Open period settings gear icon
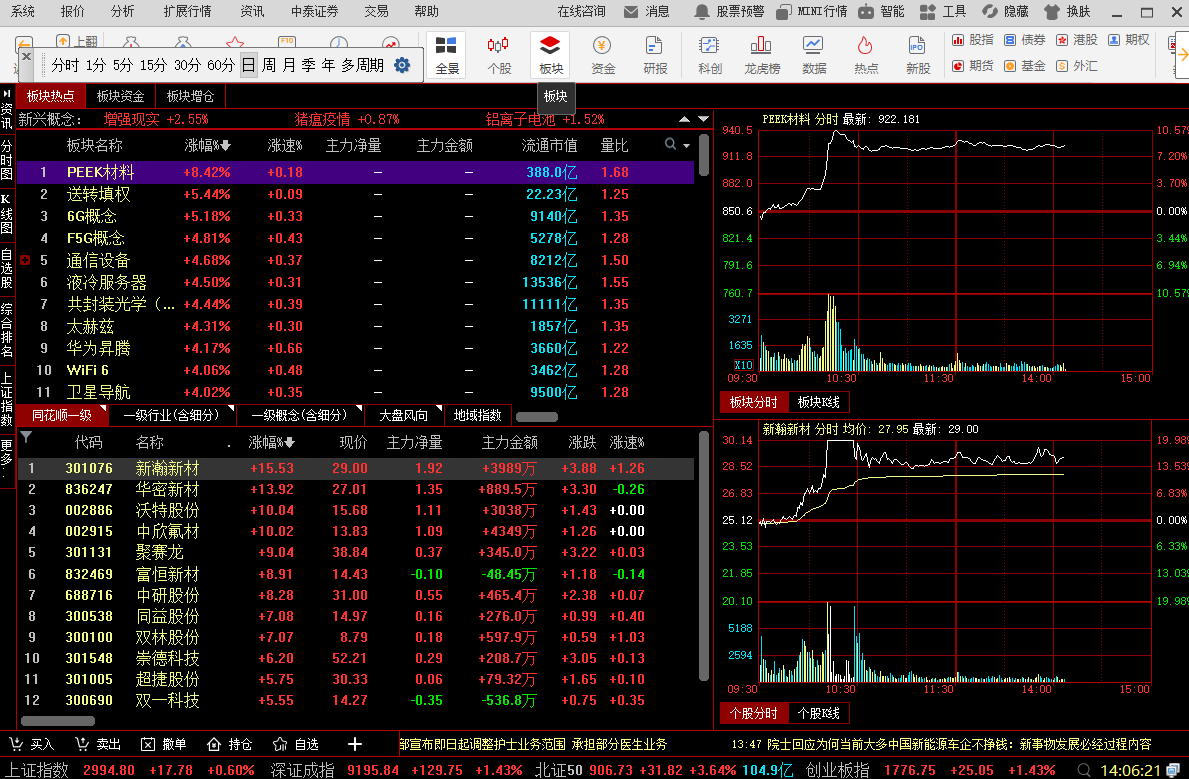Screen dimensions: 1189x779 (402, 65)
